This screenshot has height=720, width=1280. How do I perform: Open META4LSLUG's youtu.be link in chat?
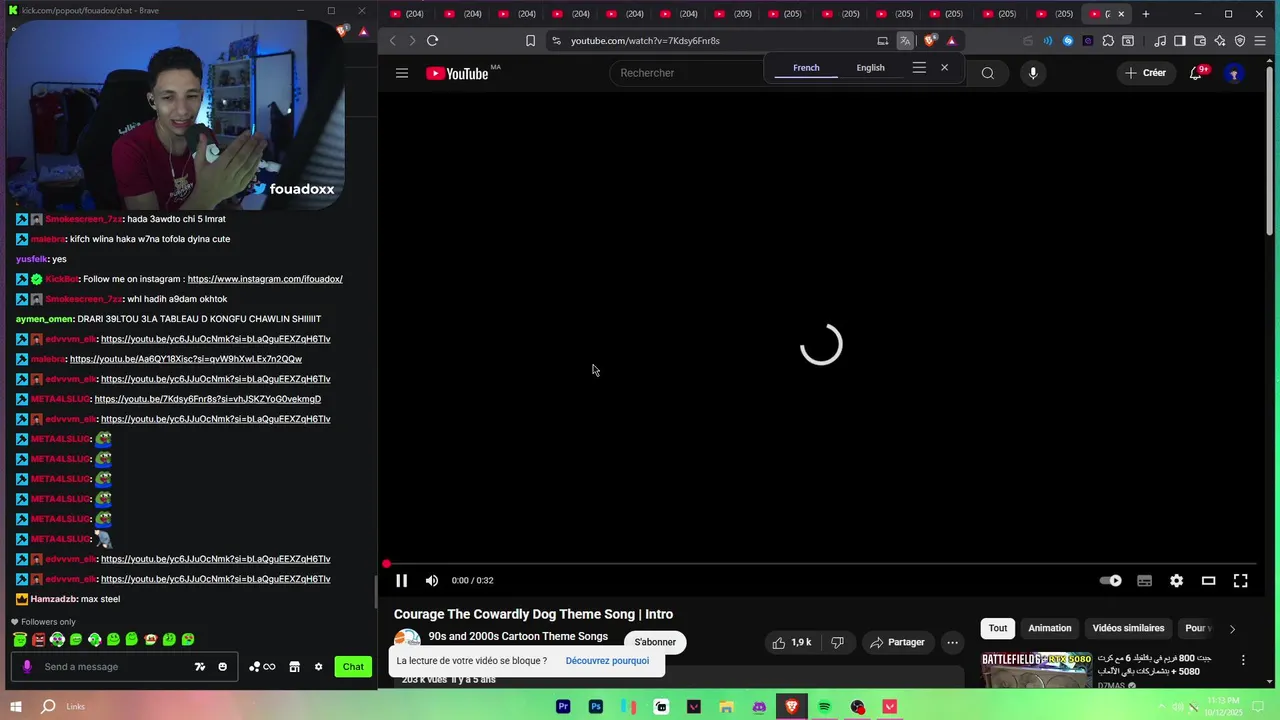pyautogui.click(x=207, y=399)
